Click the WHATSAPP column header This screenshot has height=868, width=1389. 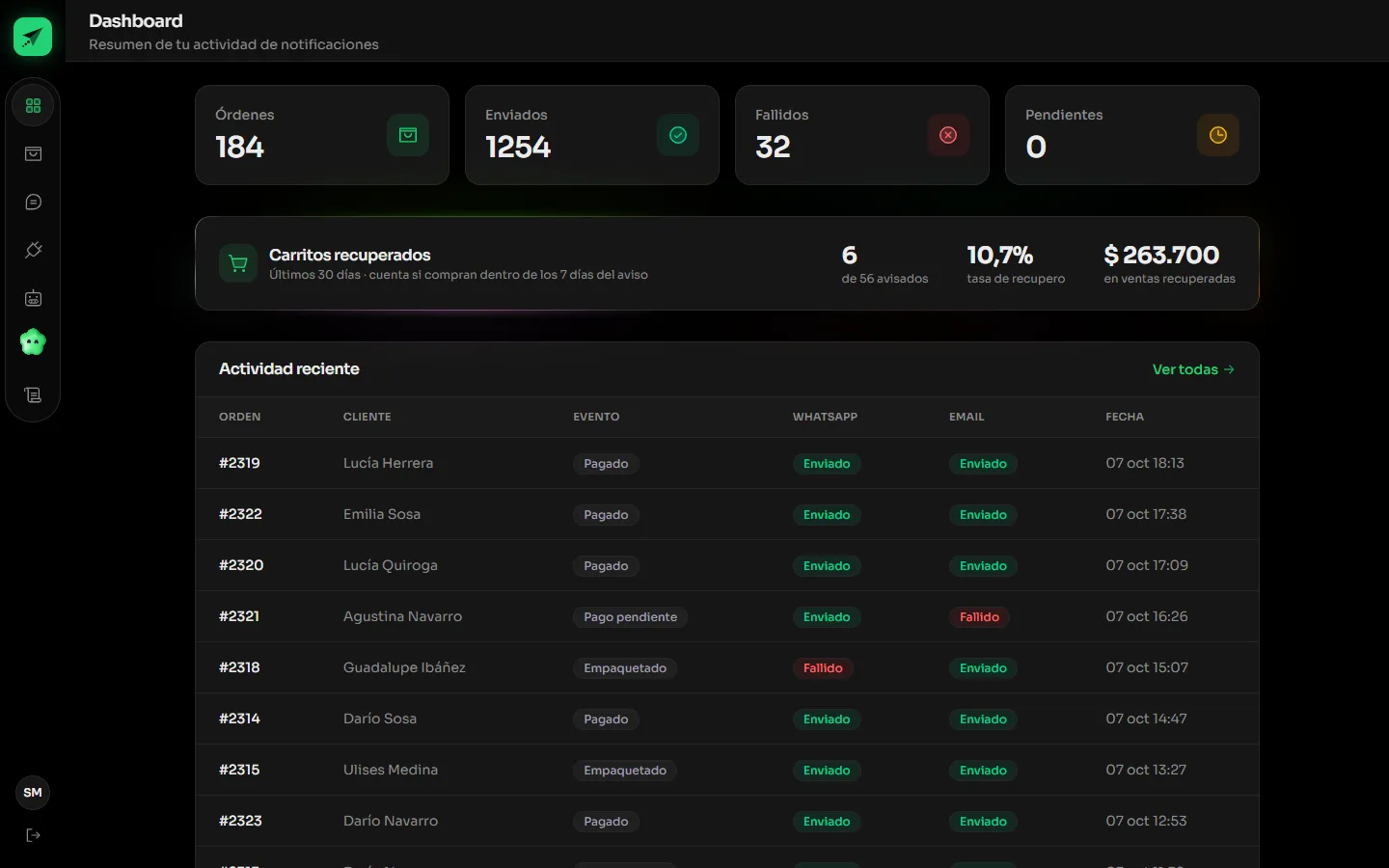point(825,417)
